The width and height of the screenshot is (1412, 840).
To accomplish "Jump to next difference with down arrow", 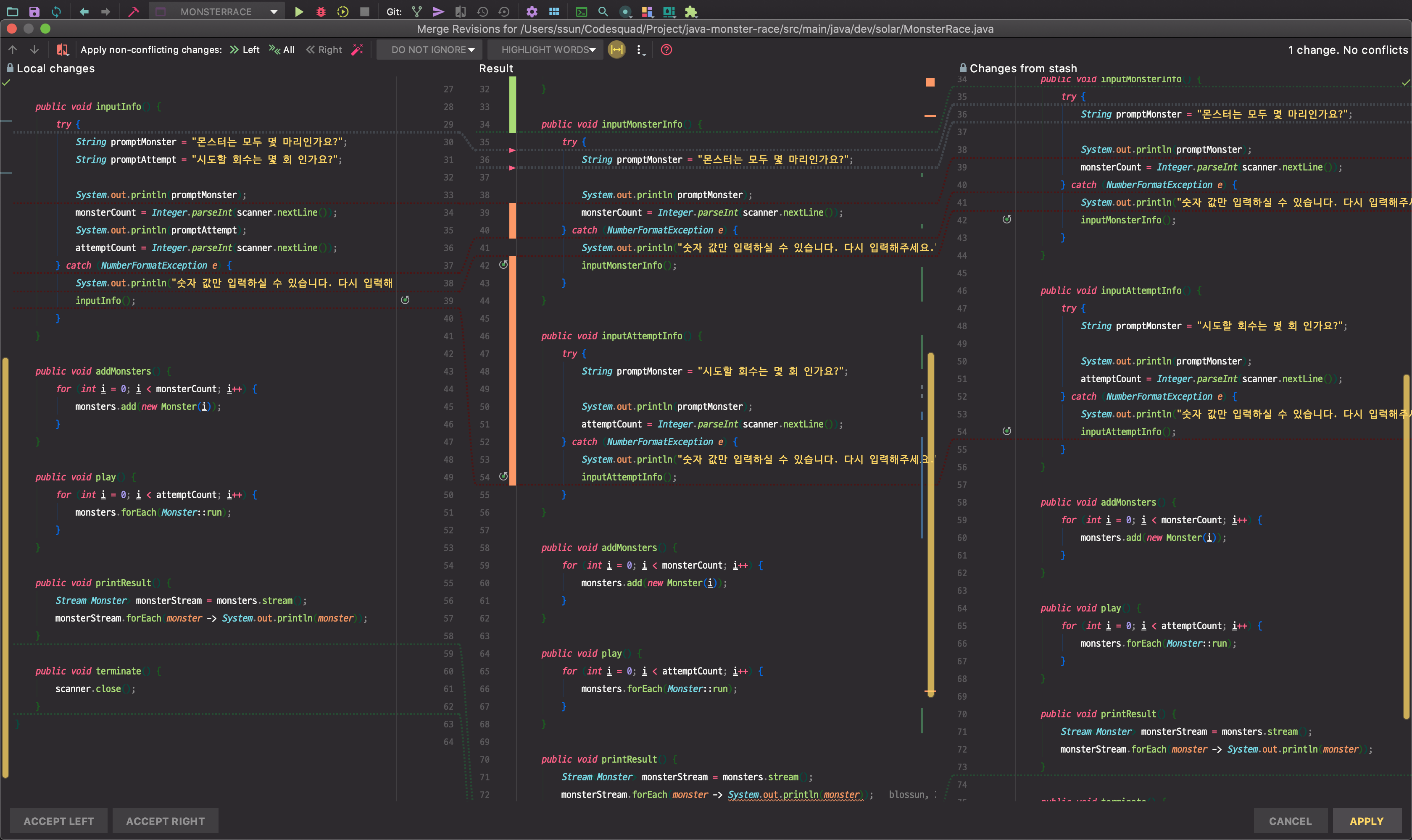I will 34,50.
